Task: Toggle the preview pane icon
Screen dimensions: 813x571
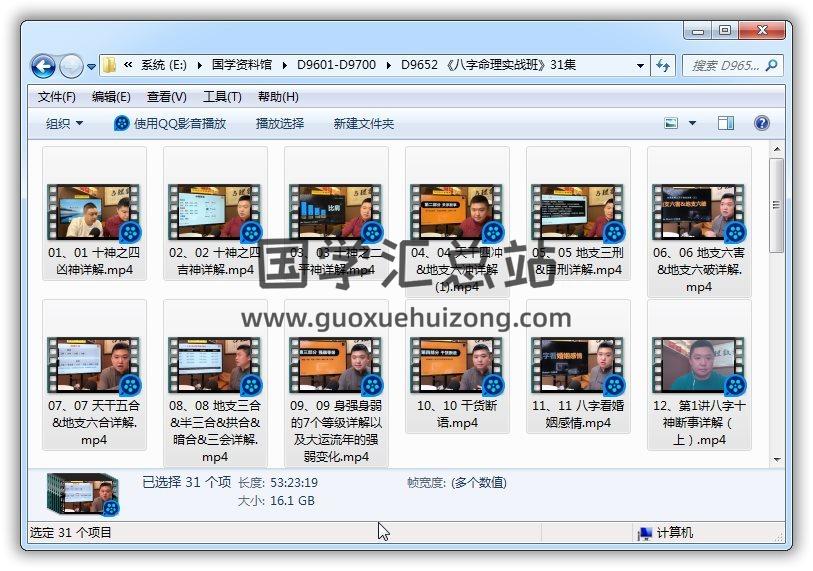Action: [726, 124]
